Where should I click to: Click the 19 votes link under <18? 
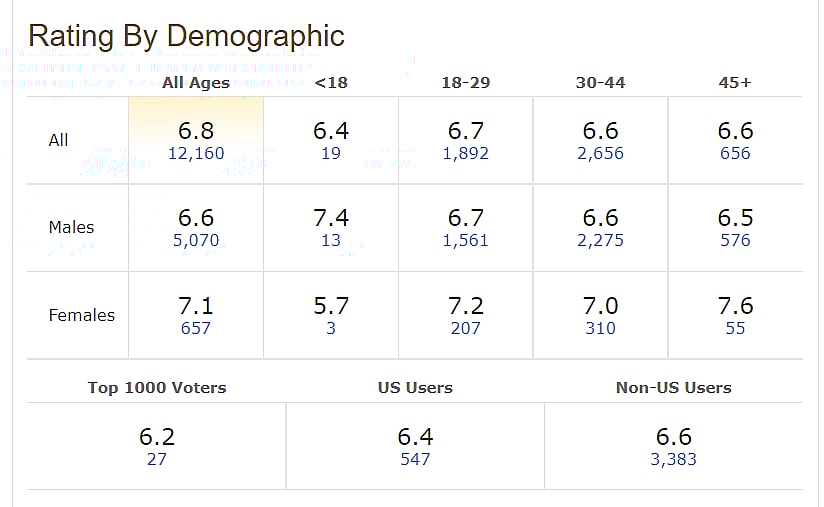331,154
